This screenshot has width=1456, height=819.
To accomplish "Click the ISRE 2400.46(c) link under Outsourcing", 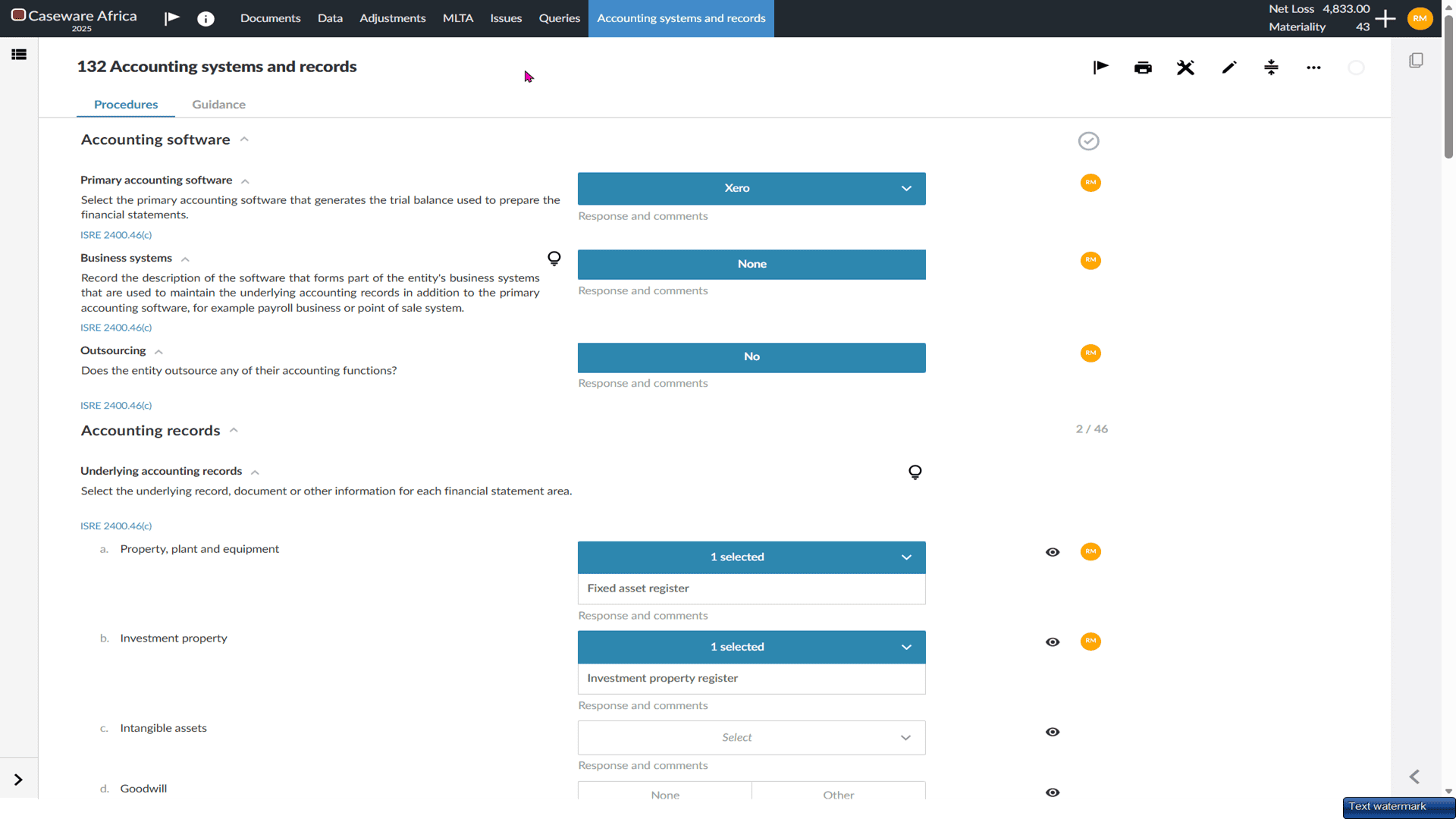I will click(x=116, y=406).
